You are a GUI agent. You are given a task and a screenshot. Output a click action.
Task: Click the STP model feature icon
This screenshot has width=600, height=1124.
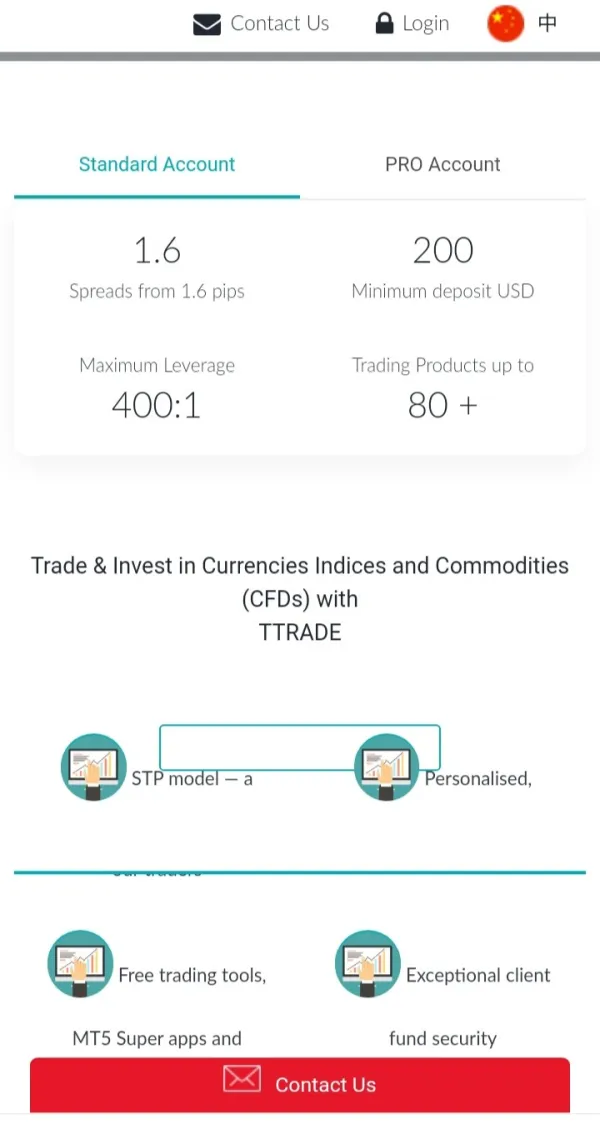click(93, 767)
